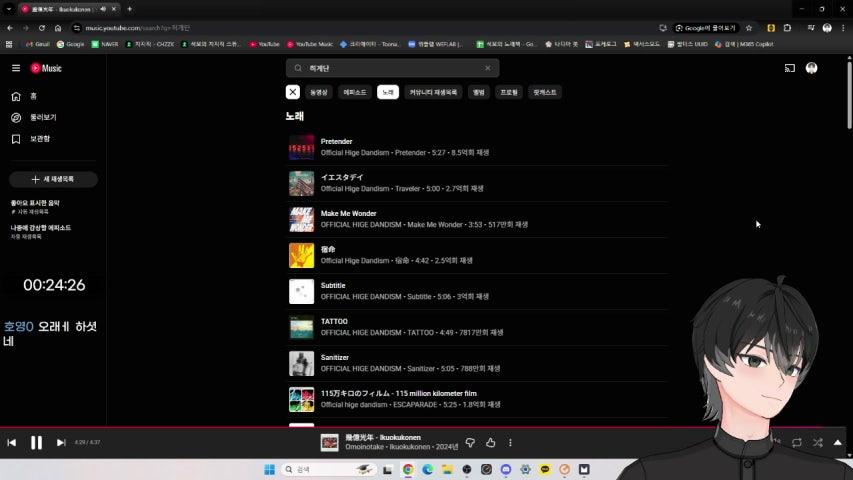Open the ESCAPARADE album link
This screenshot has height=480, width=853.
click(x=415, y=404)
